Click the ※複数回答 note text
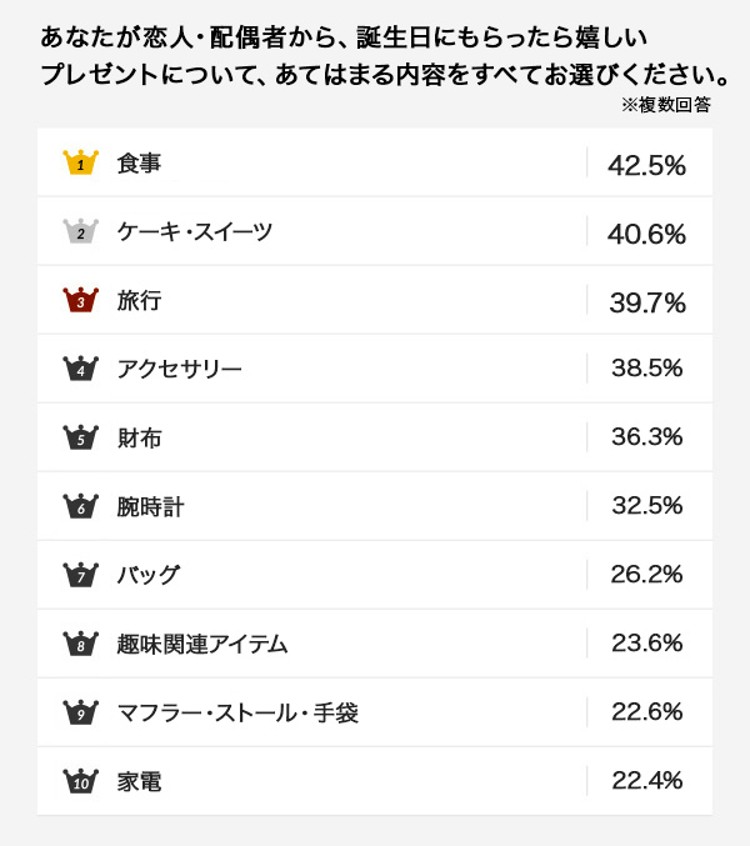This screenshot has width=750, height=846. [666, 105]
